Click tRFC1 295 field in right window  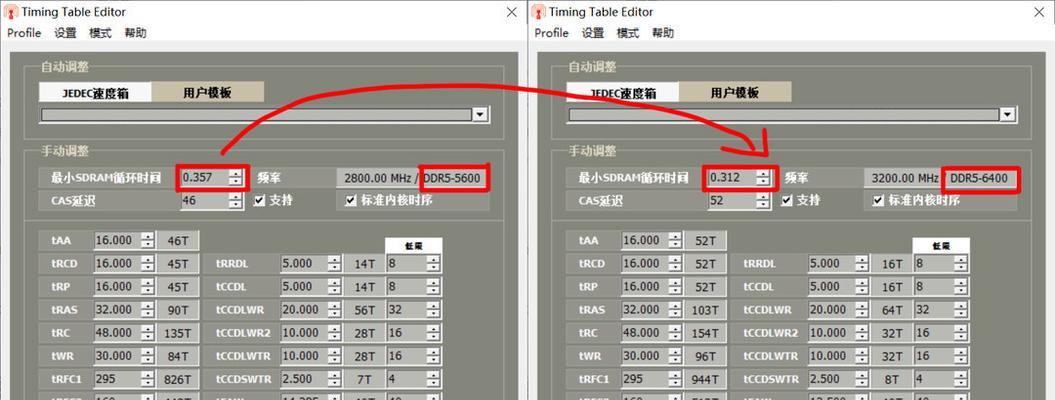pyautogui.click(x=645, y=379)
